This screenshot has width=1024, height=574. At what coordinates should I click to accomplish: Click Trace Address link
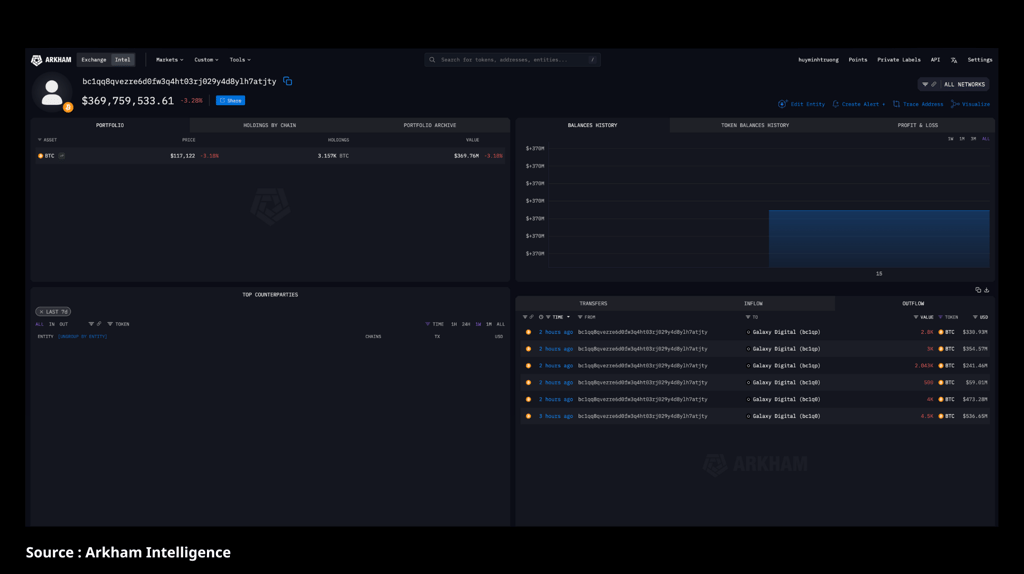tap(918, 104)
